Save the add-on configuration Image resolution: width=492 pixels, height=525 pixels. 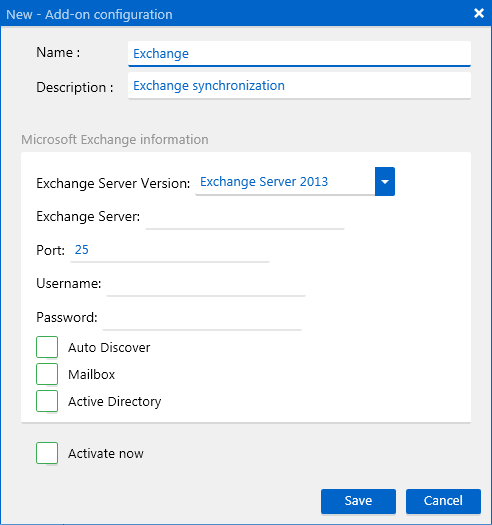click(358, 501)
